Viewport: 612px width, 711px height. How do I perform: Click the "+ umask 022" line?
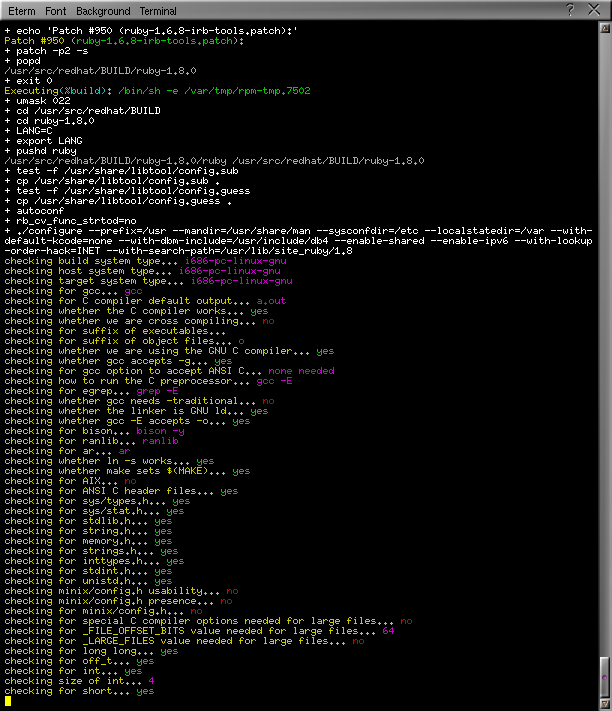[38, 101]
